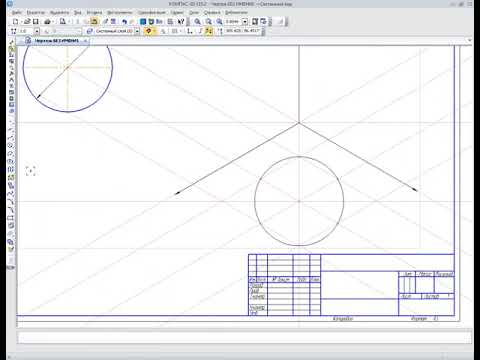The width and height of the screenshot is (480, 360).
Task: Select the Ellipse tool in the left panel
Action: 12,161
